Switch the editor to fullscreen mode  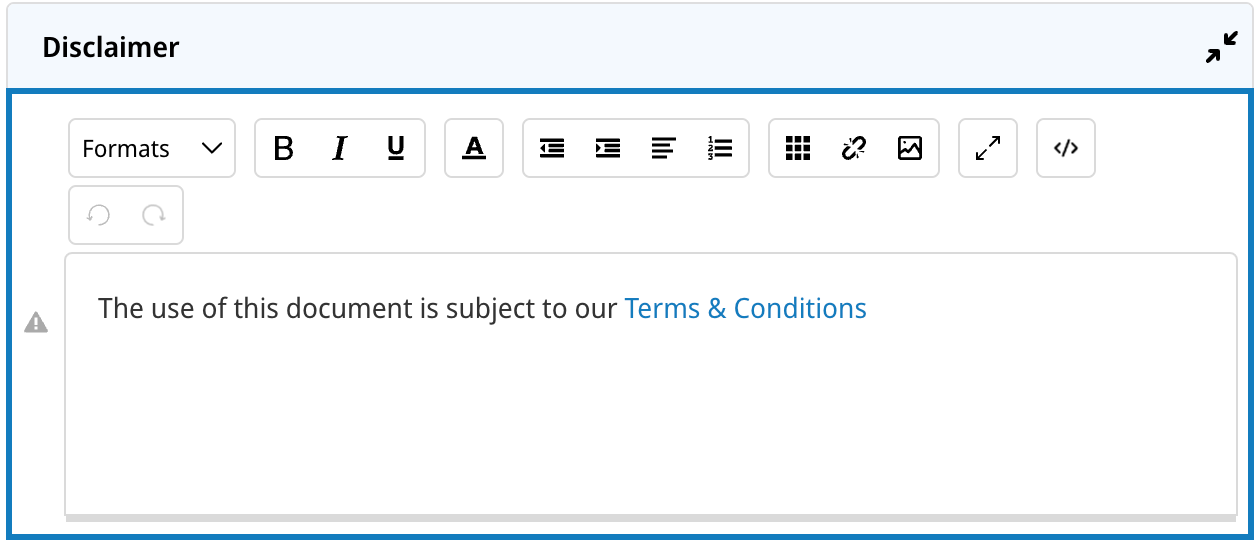tap(988, 149)
